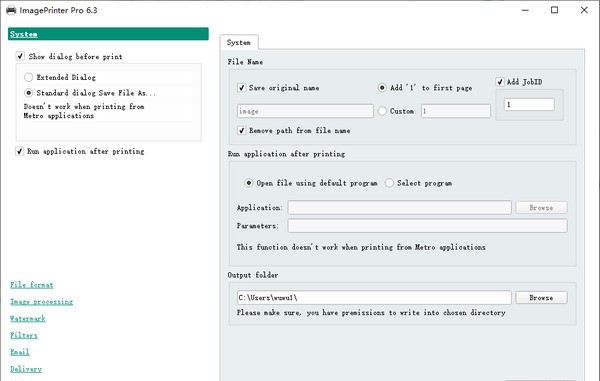This screenshot has width=600, height=381.
Task: Click the Output folder group label
Action: tap(253, 275)
